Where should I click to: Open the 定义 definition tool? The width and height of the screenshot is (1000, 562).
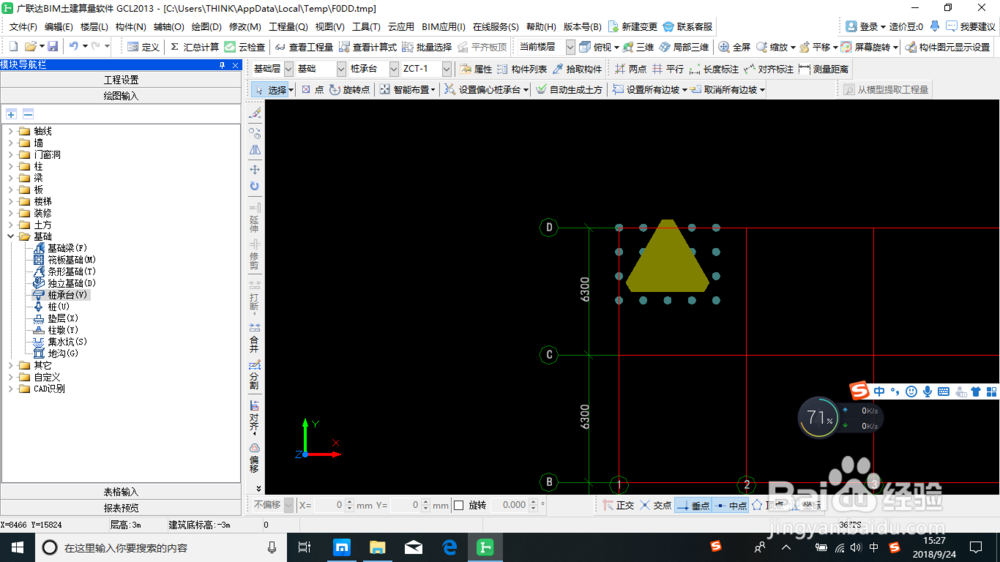[143, 47]
